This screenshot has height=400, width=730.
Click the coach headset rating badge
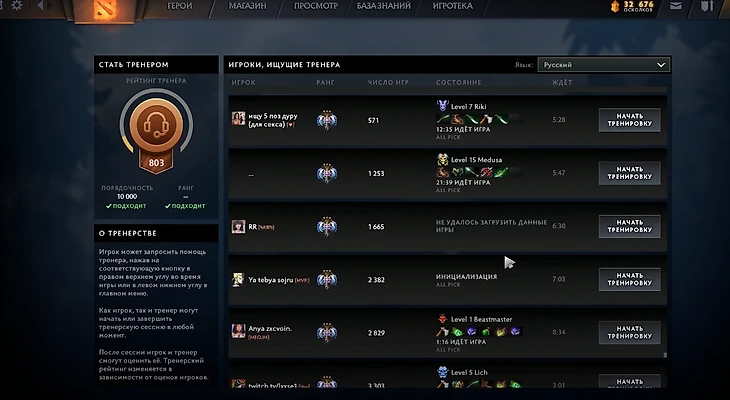click(x=156, y=125)
